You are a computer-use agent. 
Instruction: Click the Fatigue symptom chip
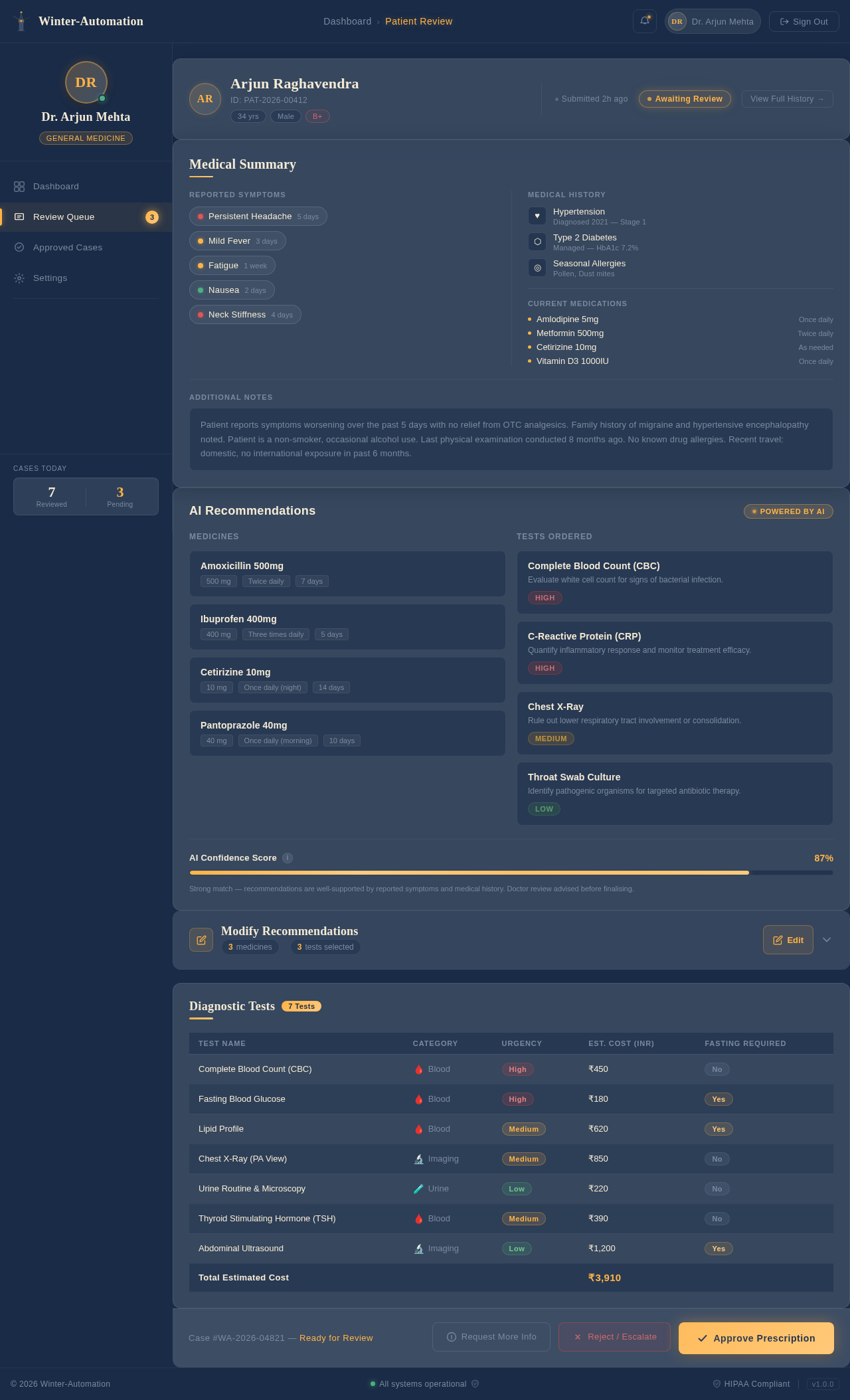232,266
